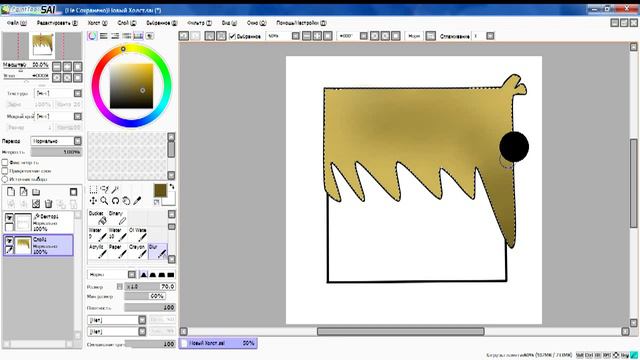The image size is (640, 360).
Task: Select the eyedropper color picker tool
Action: [137, 200]
